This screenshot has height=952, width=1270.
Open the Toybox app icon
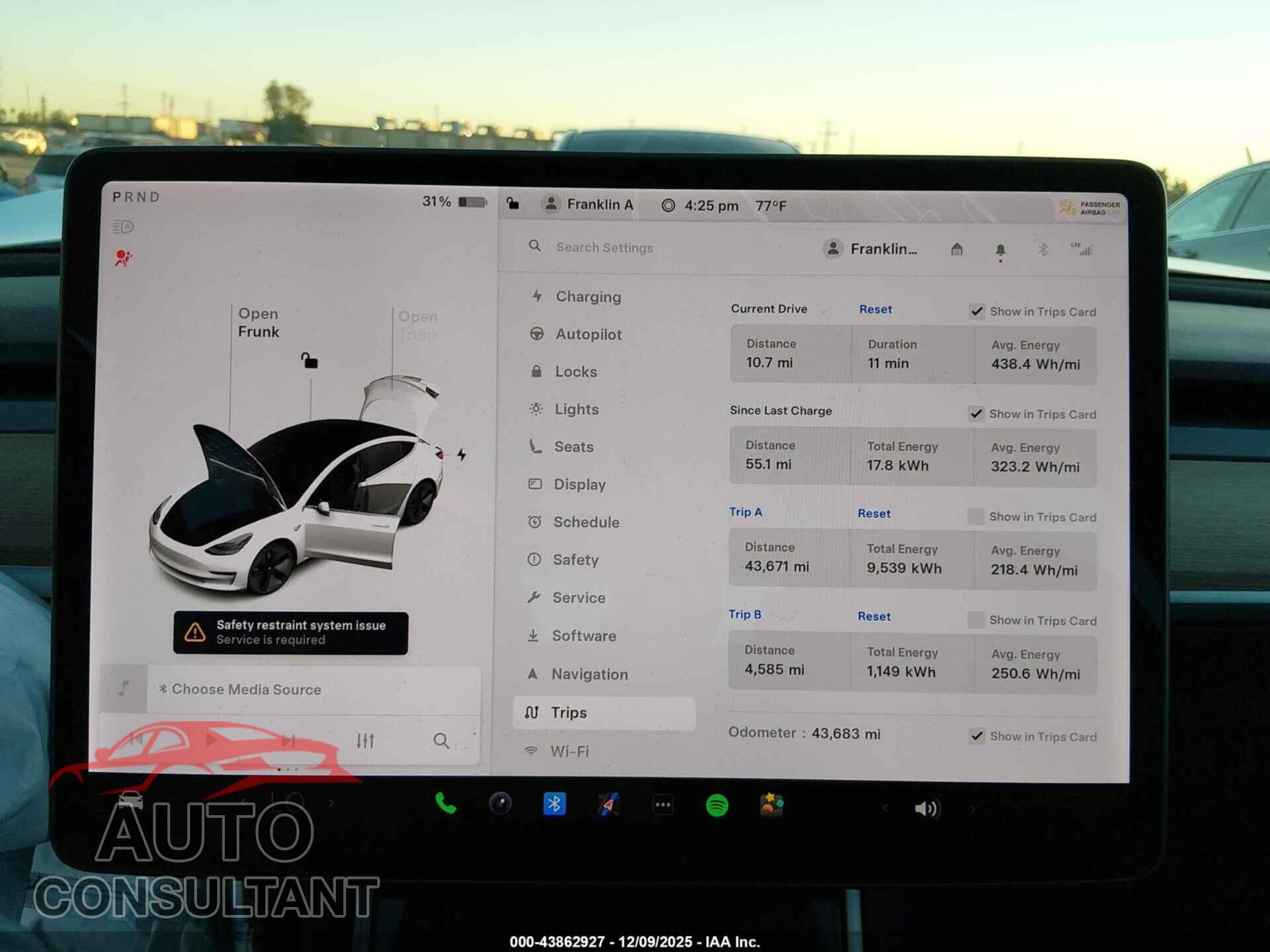771,805
